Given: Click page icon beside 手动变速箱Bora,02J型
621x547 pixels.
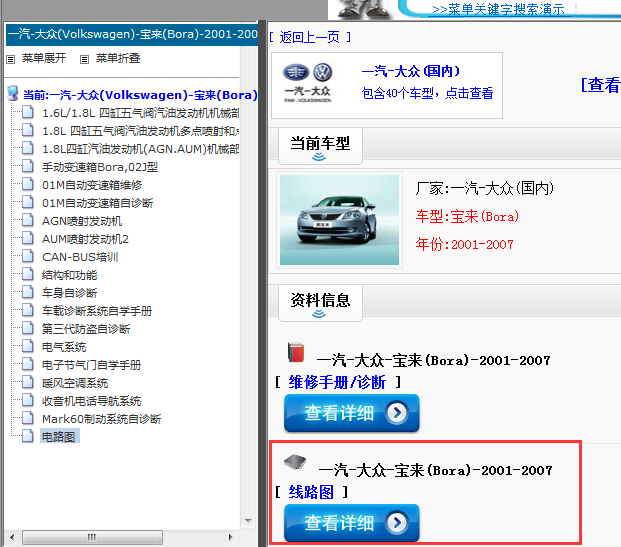Looking at the screenshot, I should (28, 166).
